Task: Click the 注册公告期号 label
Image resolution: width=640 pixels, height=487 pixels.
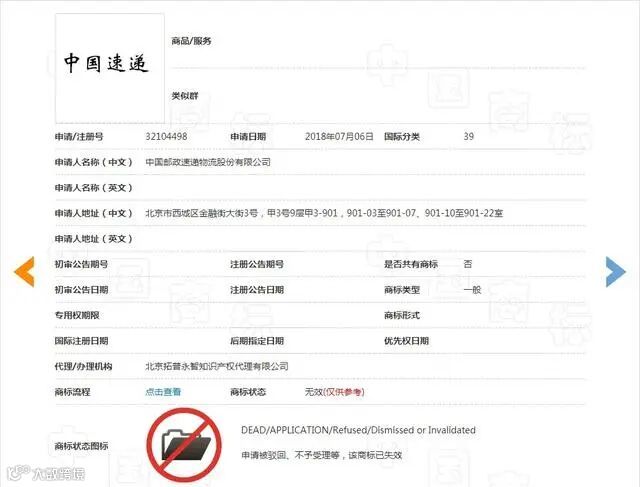Action: (x=257, y=264)
